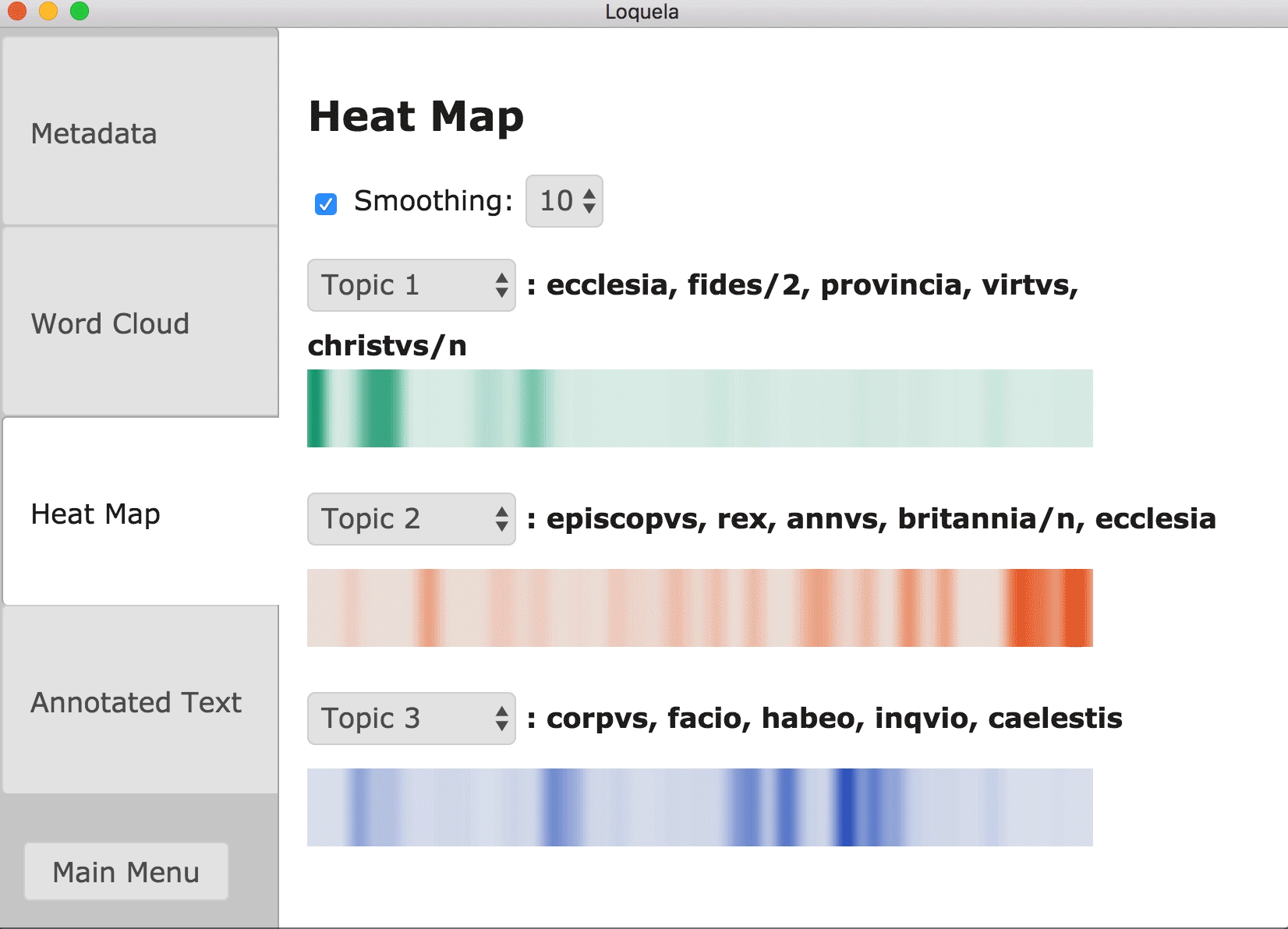Select the Heat Map sidebar tab
This screenshot has width=1288, height=929.
tap(140, 513)
